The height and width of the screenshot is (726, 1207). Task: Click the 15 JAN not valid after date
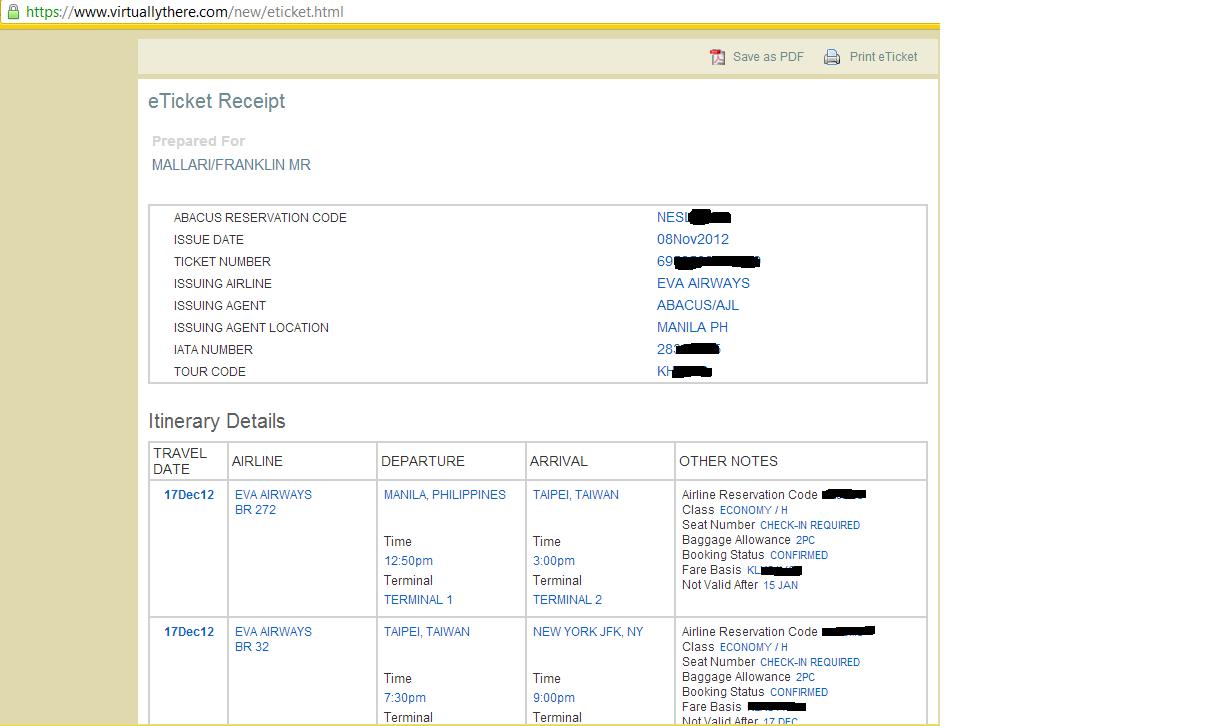point(780,585)
